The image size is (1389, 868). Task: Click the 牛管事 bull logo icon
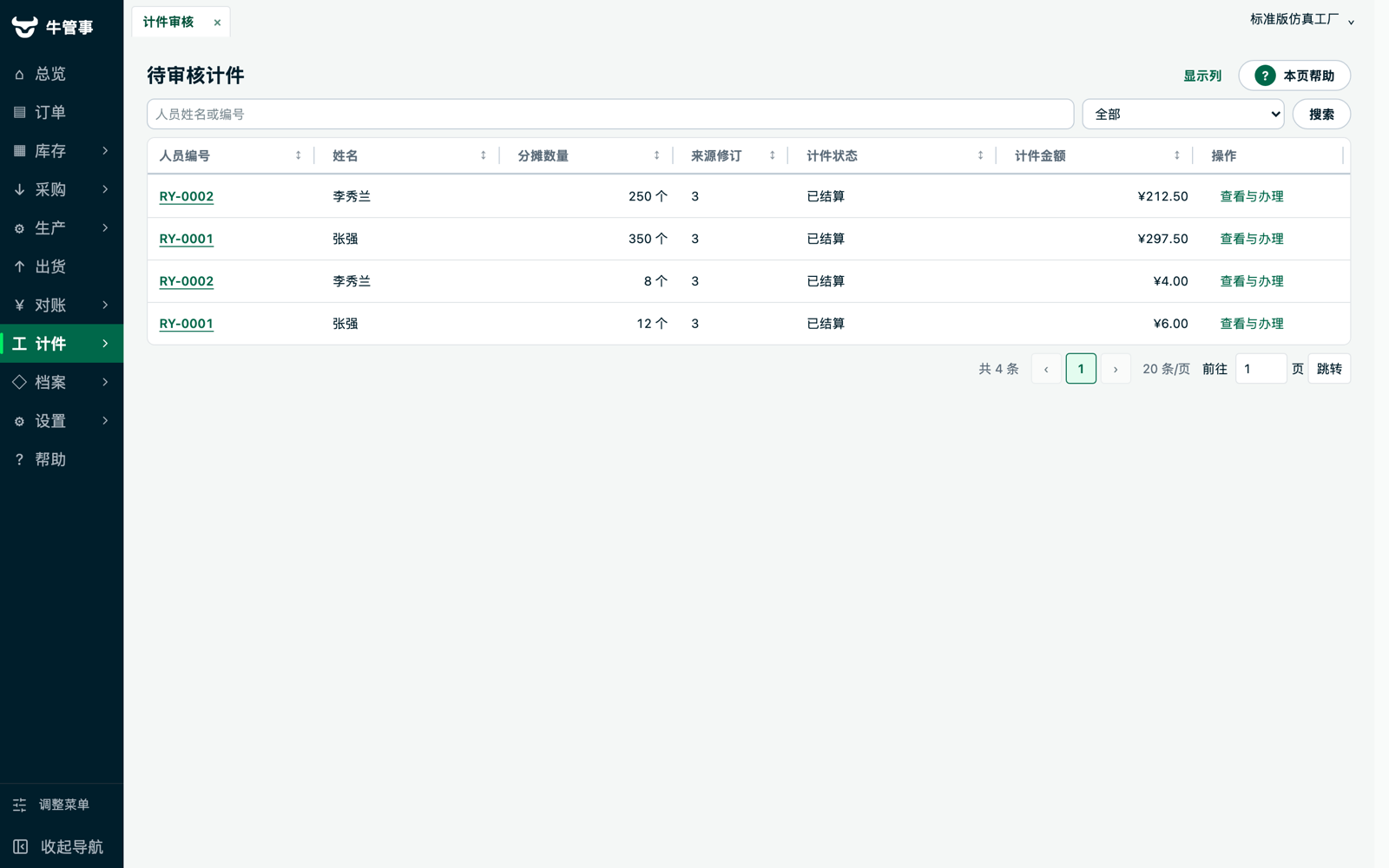(24, 27)
